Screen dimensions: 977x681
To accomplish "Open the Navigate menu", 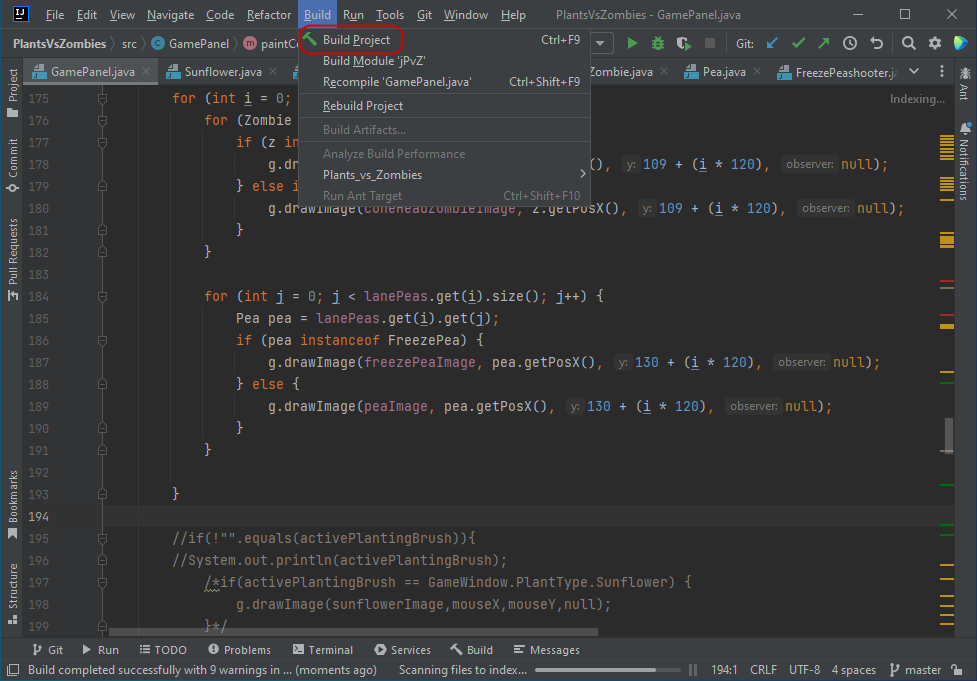I will pyautogui.click(x=170, y=14).
